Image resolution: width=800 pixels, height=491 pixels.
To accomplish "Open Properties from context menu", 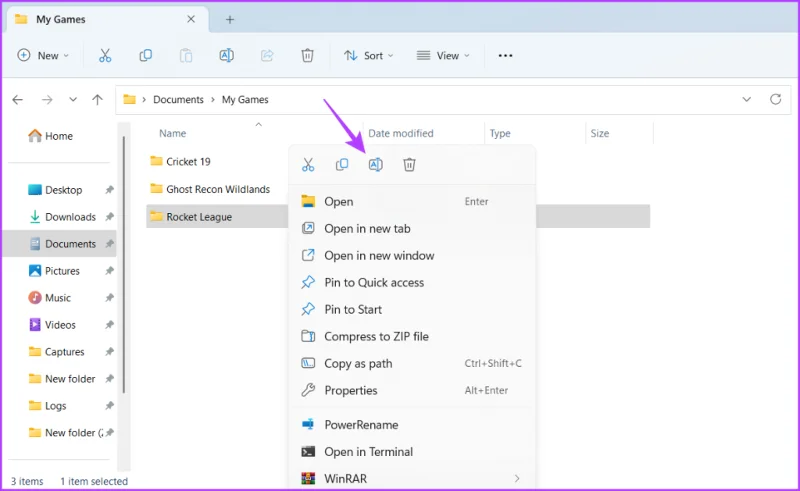I will pyautogui.click(x=412, y=391).
